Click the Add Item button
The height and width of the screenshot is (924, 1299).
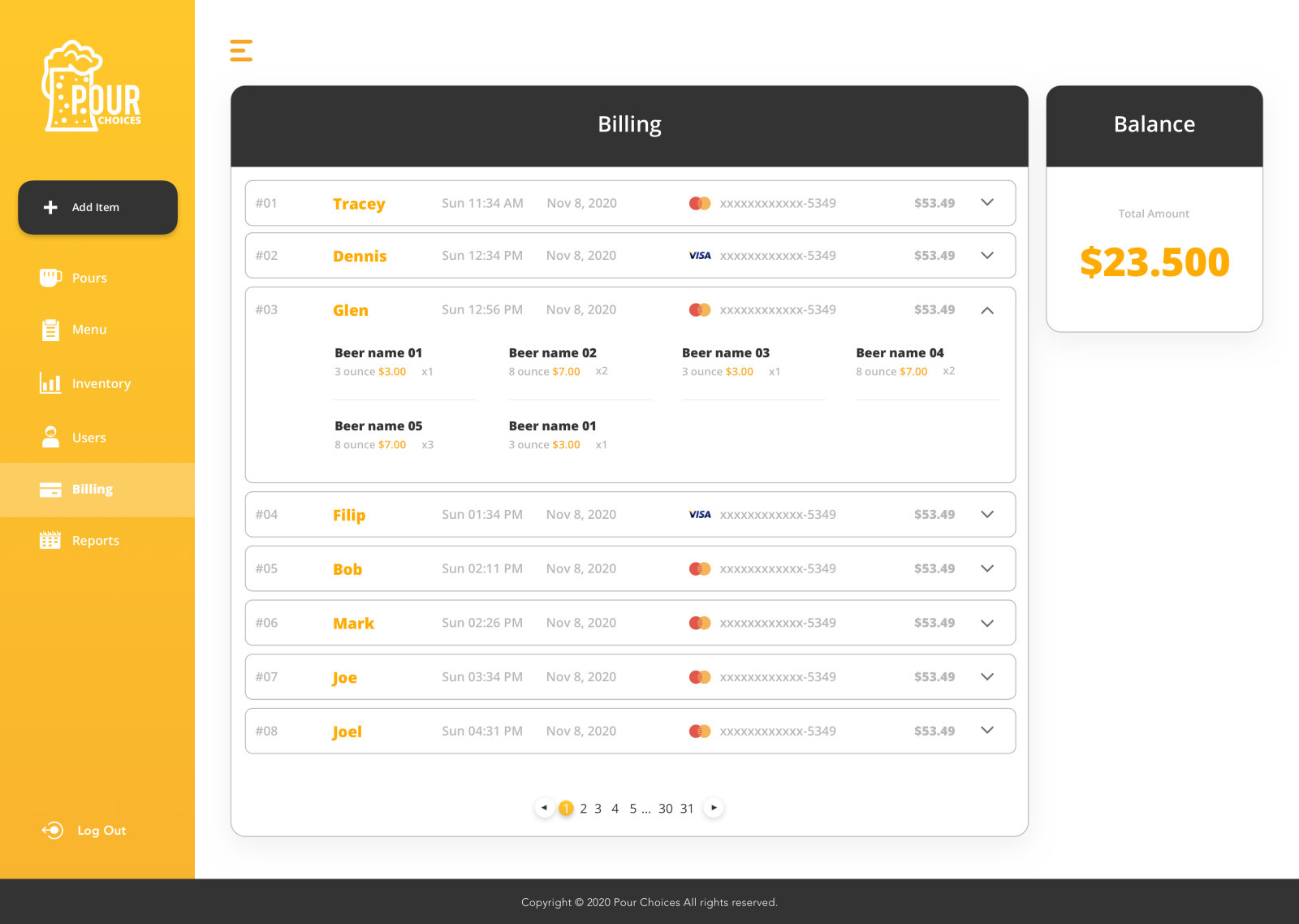point(97,208)
